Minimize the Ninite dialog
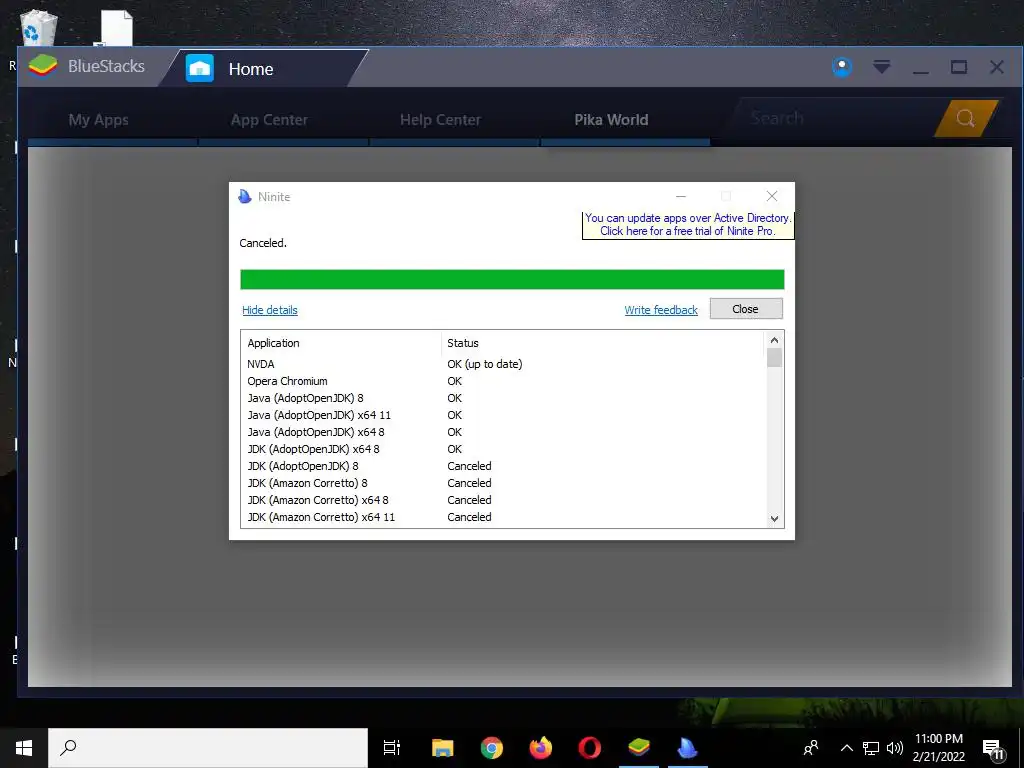 click(x=680, y=196)
